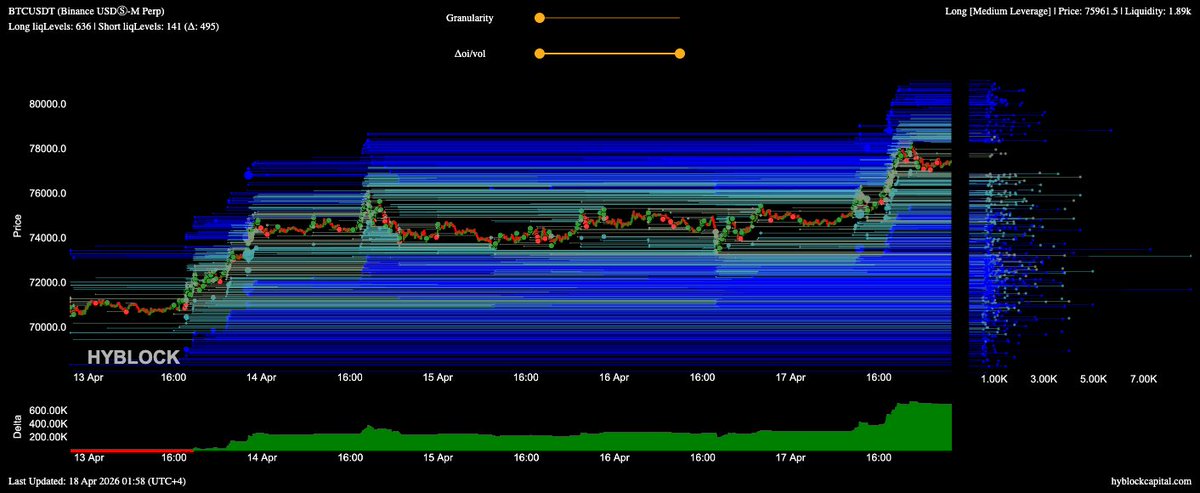
Task: Click the Δoi/vol label
Action: pyautogui.click(x=471, y=54)
